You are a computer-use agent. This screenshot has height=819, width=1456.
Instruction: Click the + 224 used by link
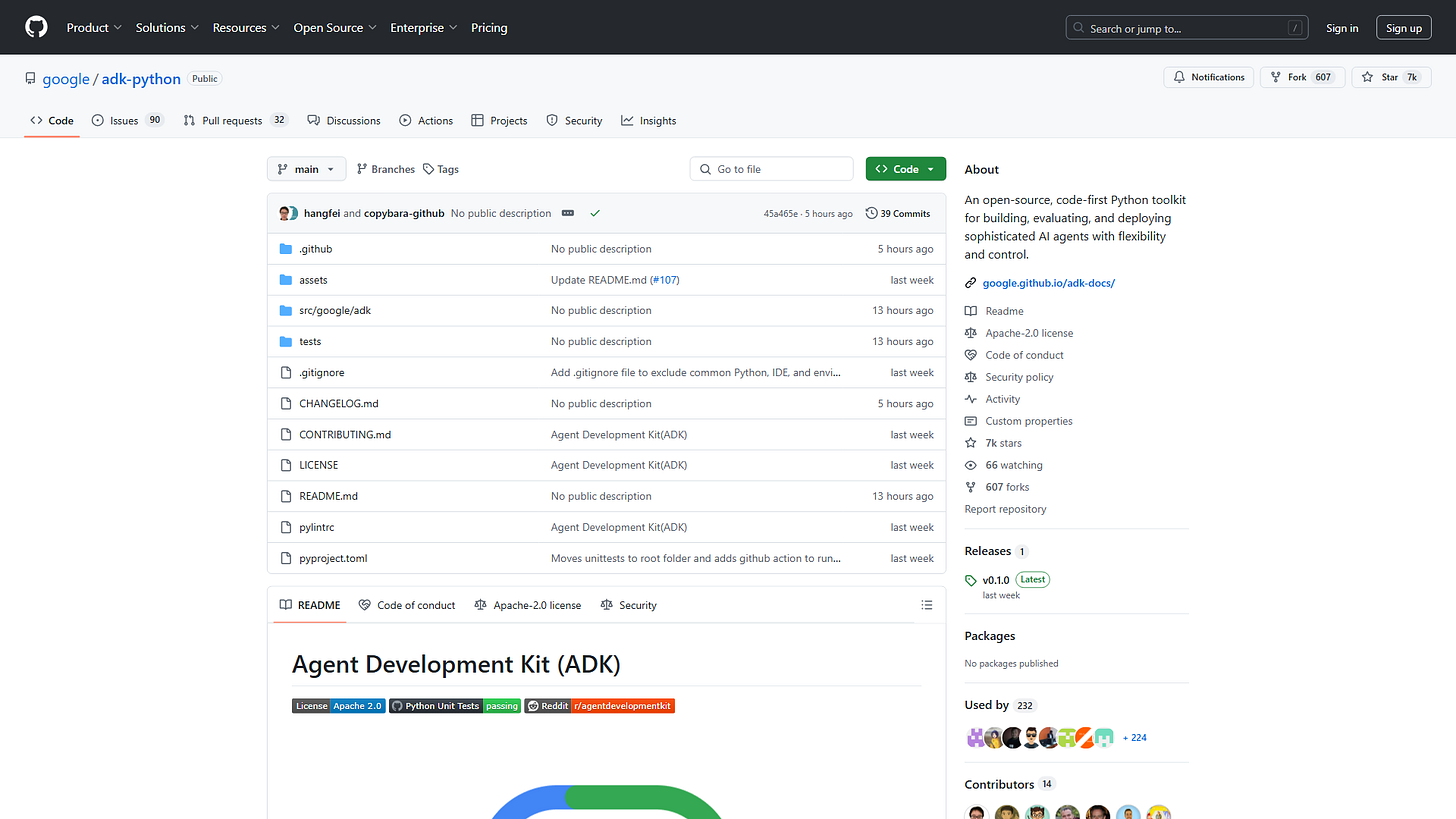[x=1134, y=738]
